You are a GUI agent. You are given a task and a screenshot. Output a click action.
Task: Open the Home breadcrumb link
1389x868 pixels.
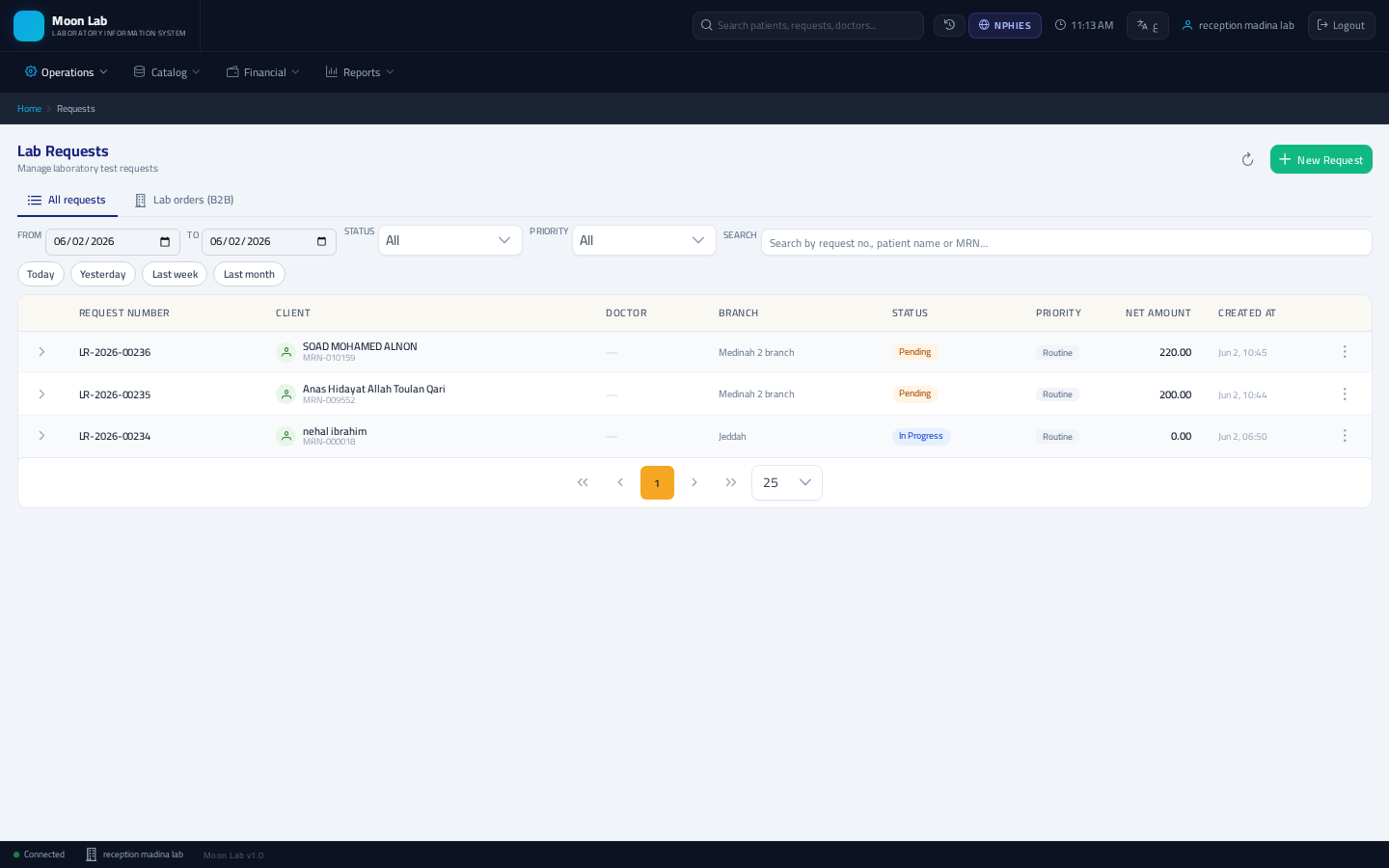tap(29, 109)
